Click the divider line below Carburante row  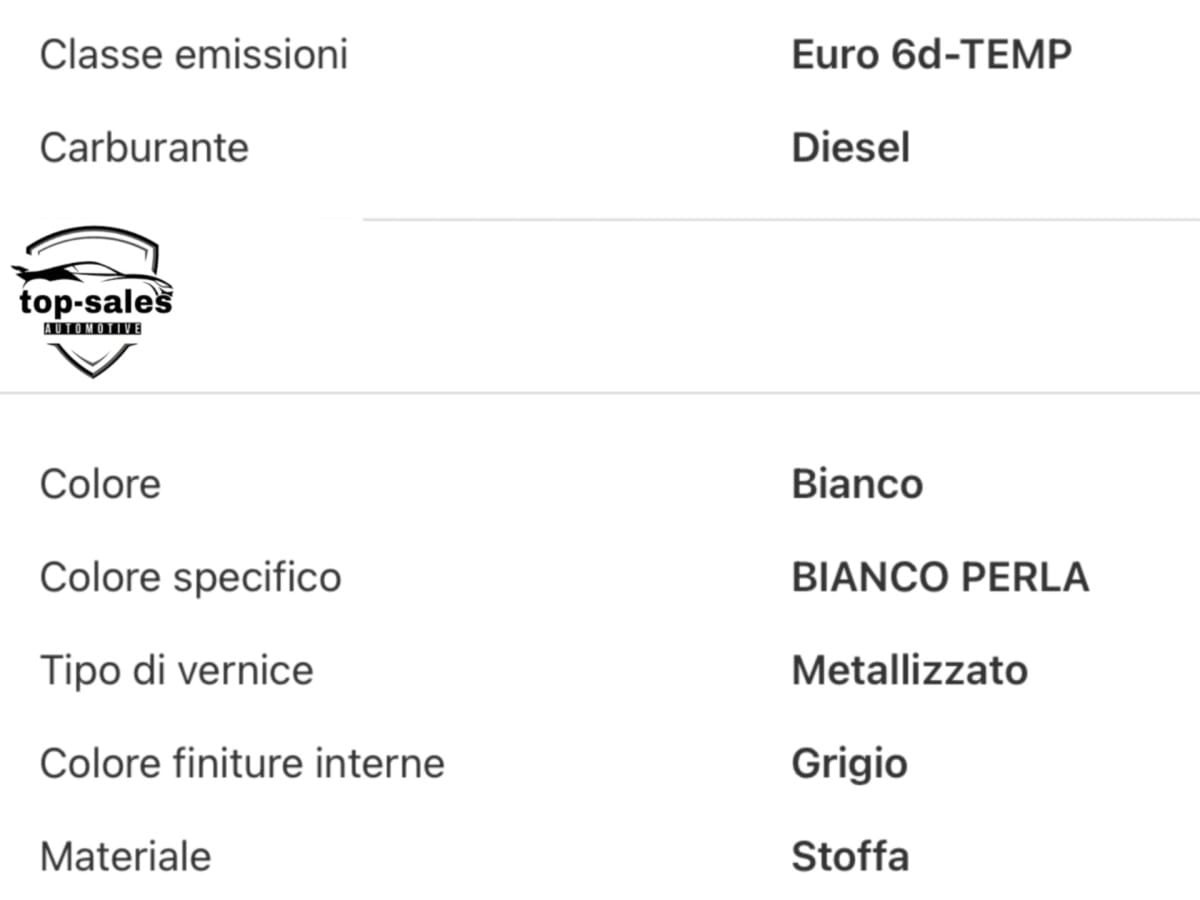[780, 219]
